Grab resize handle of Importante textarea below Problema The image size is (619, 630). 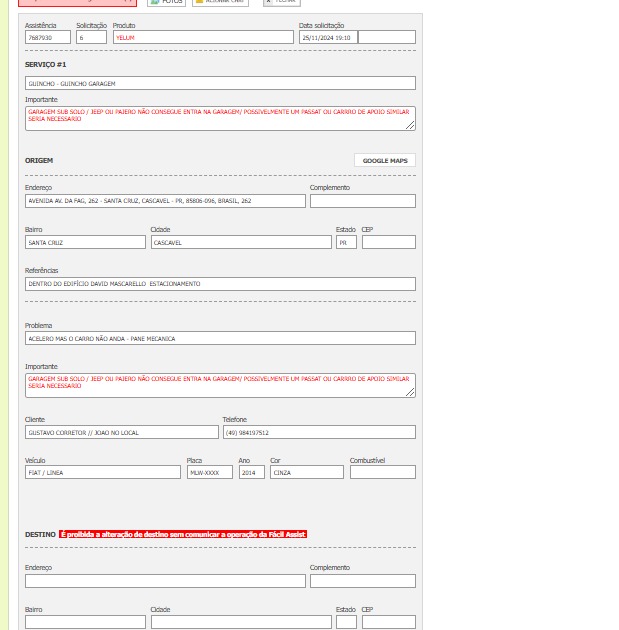coord(410,393)
